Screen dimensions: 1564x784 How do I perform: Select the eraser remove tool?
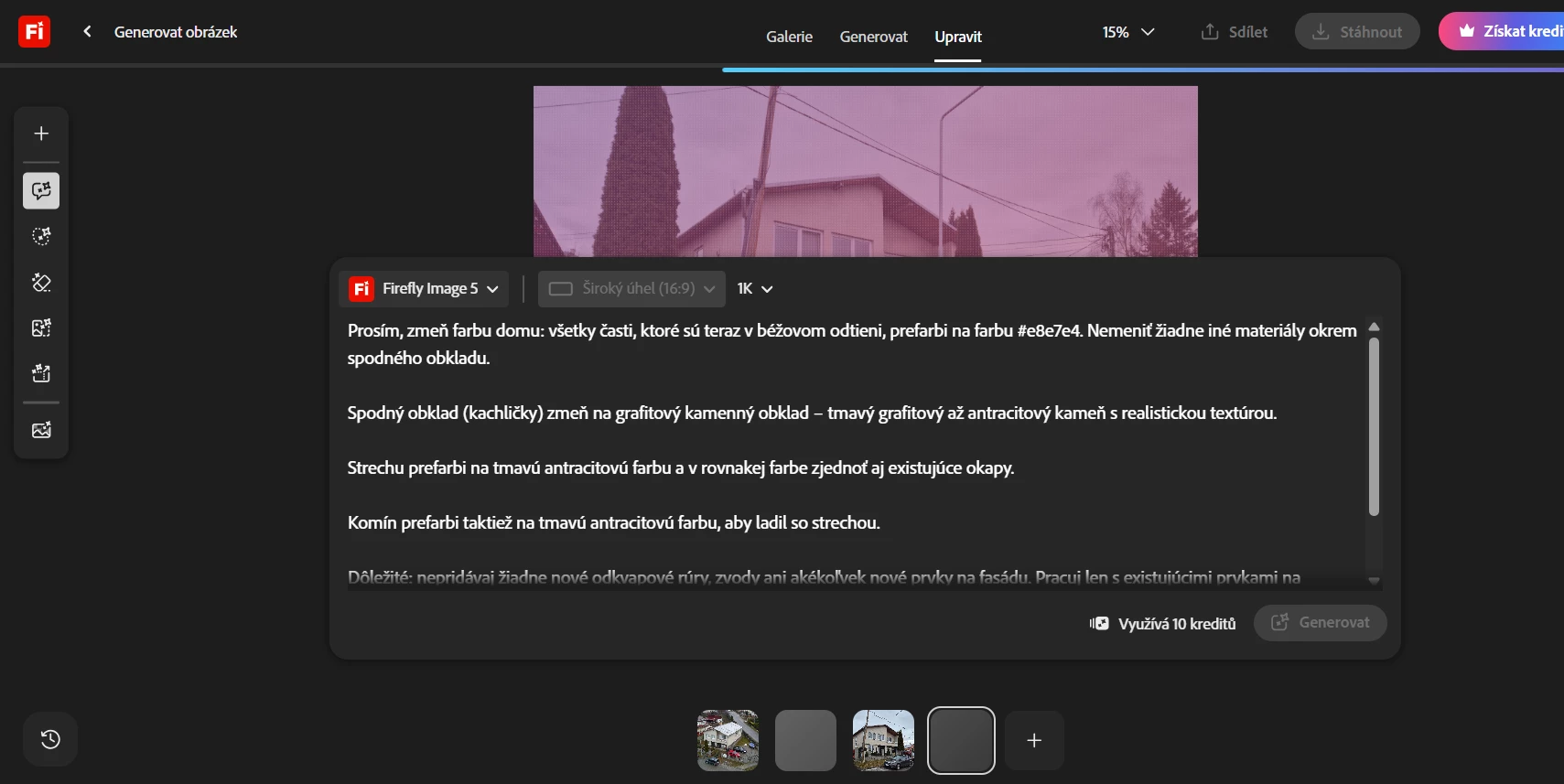[41, 282]
